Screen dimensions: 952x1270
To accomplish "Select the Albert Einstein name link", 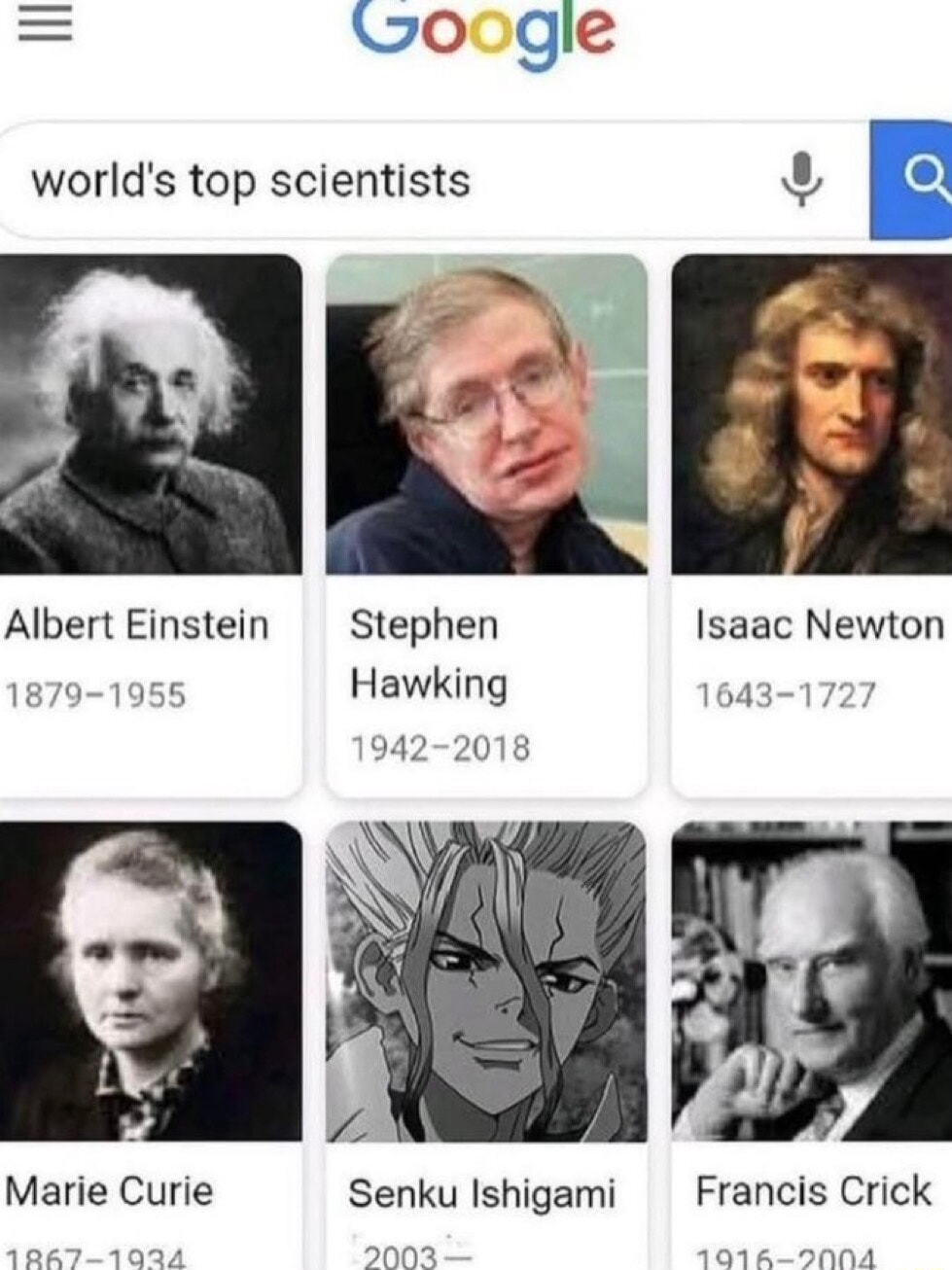I will tap(136, 624).
